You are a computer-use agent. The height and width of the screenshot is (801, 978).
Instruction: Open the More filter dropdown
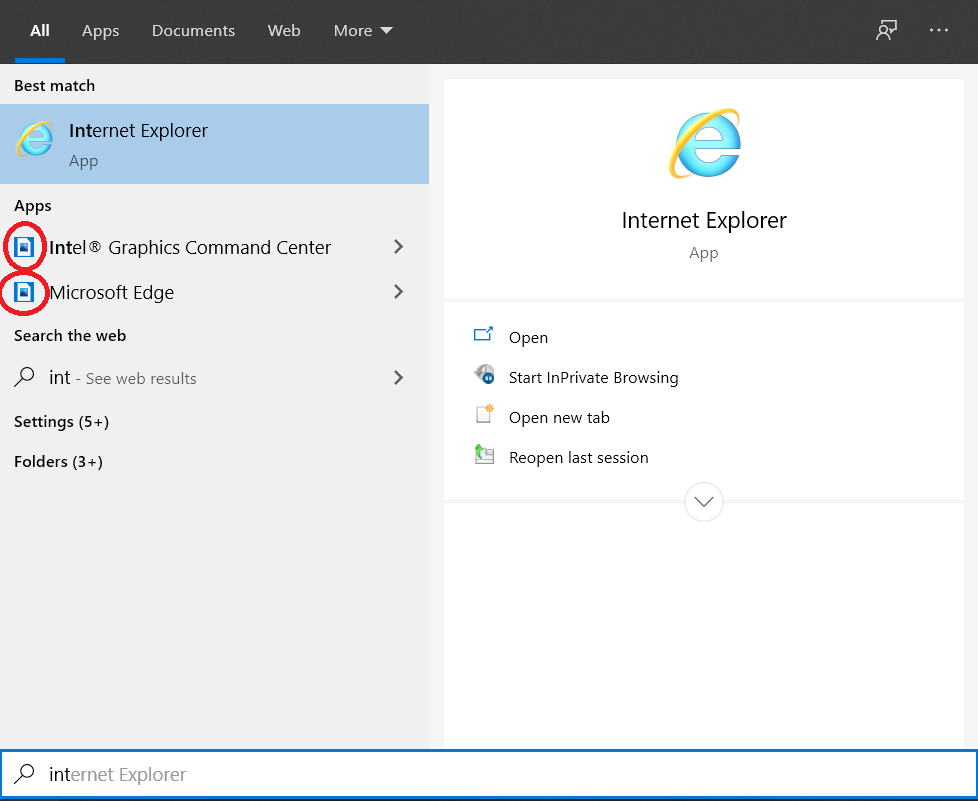(x=363, y=31)
